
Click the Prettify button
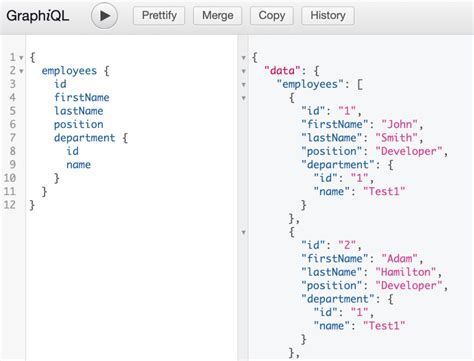coord(159,15)
